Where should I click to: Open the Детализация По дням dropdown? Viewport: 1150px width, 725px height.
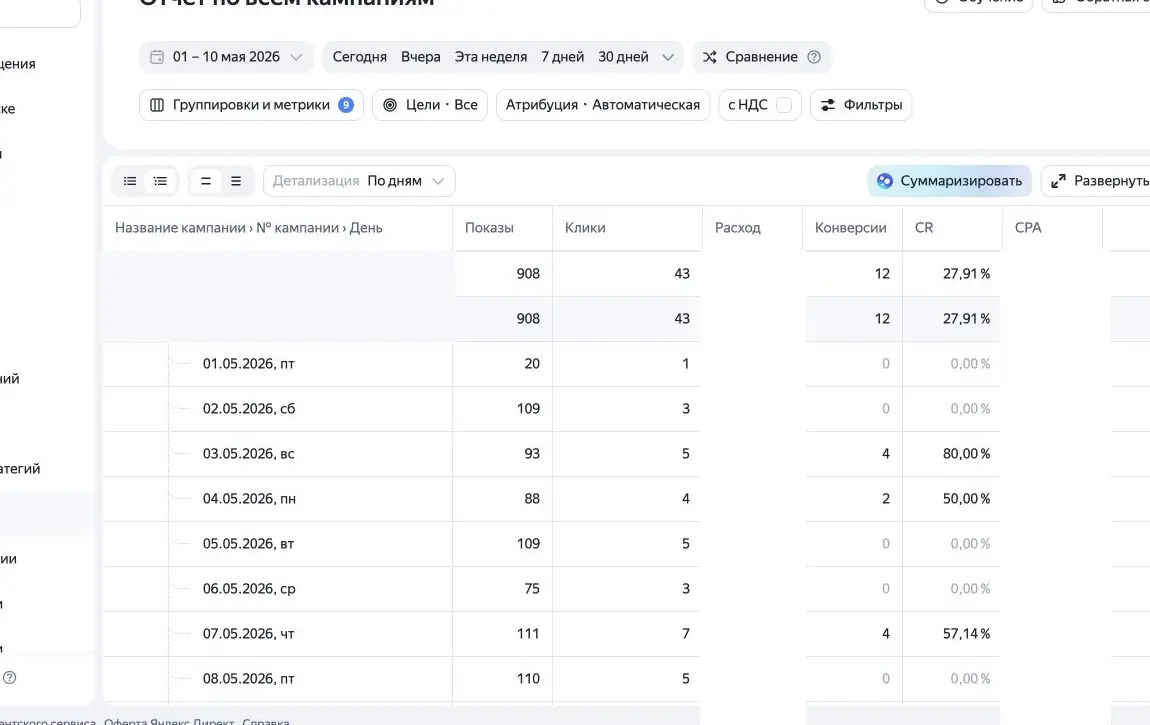[x=359, y=181]
